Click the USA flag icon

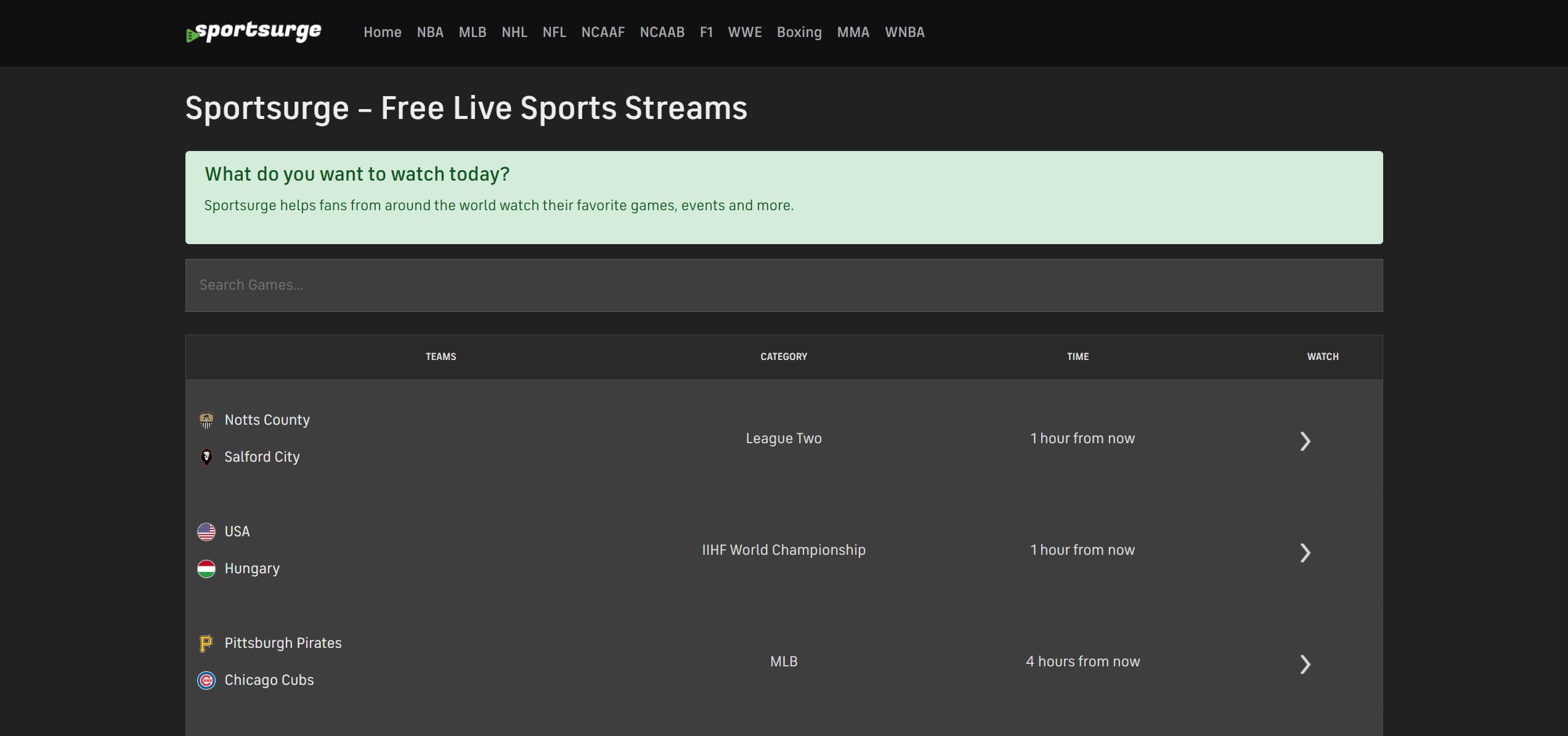pos(206,531)
